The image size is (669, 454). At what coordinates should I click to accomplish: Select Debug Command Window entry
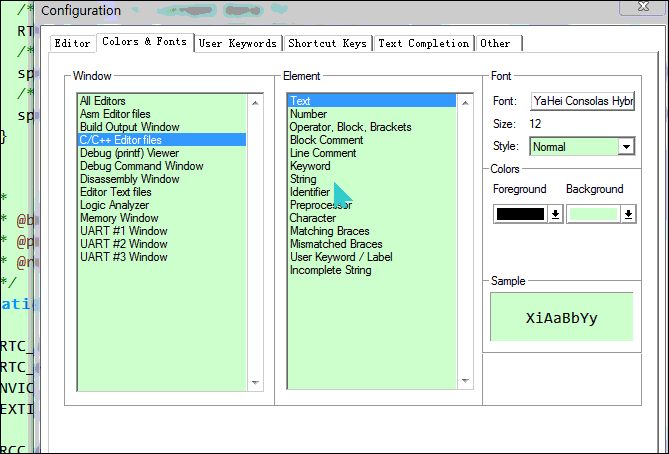point(162,166)
